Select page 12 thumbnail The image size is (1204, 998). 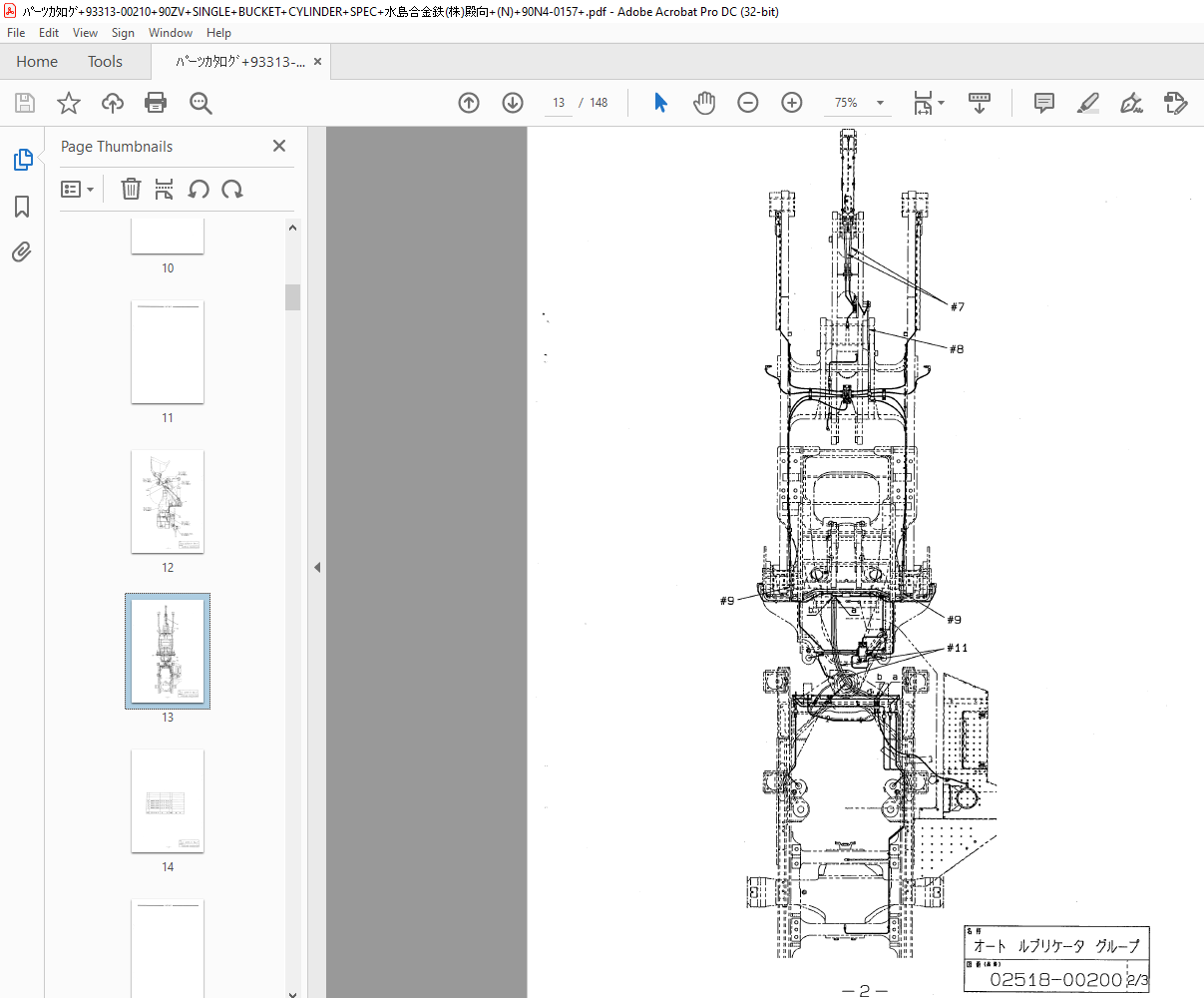pos(168,501)
